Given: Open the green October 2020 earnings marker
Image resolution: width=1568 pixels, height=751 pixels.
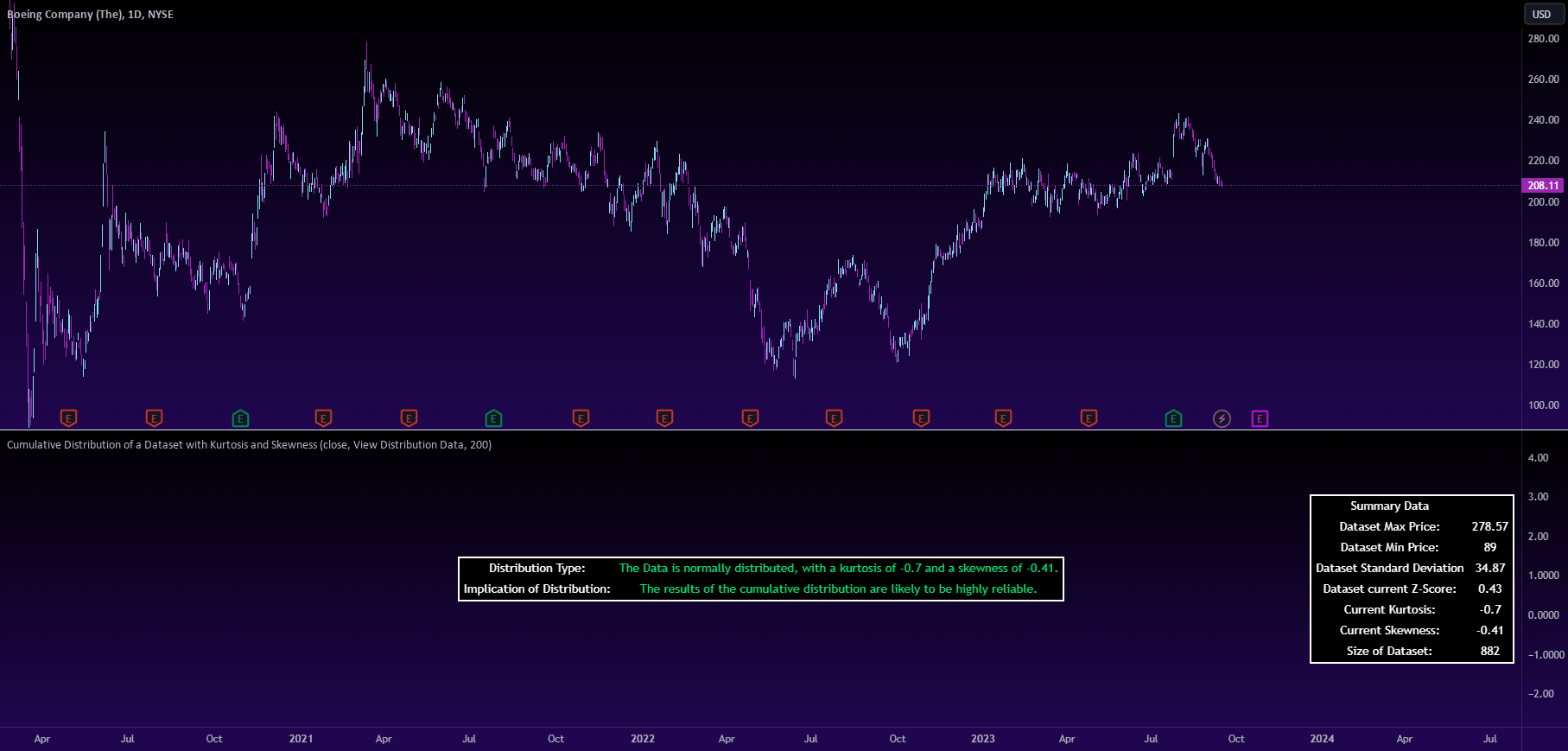Looking at the screenshot, I should (240, 418).
